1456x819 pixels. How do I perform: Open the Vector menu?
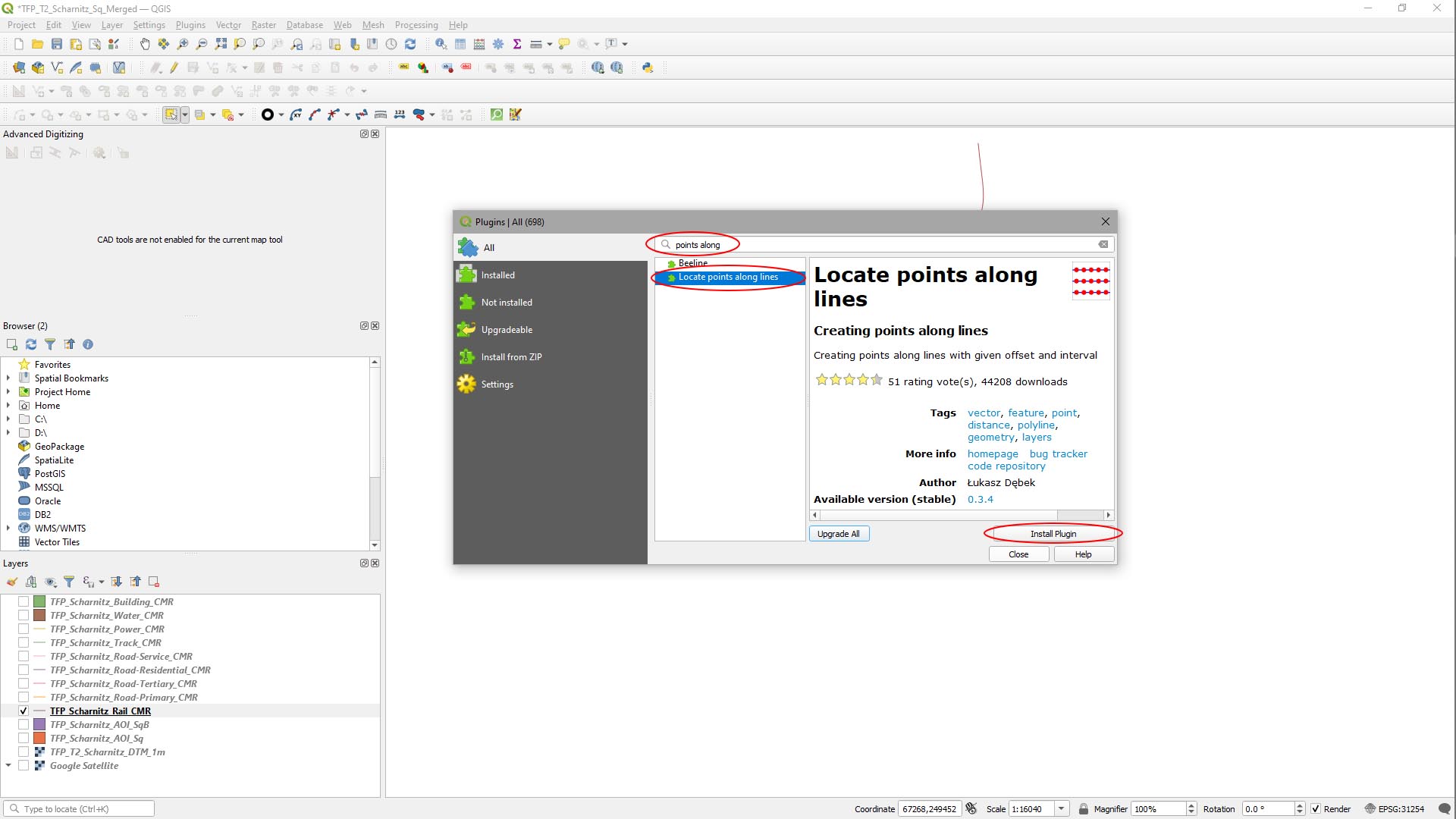(x=228, y=25)
